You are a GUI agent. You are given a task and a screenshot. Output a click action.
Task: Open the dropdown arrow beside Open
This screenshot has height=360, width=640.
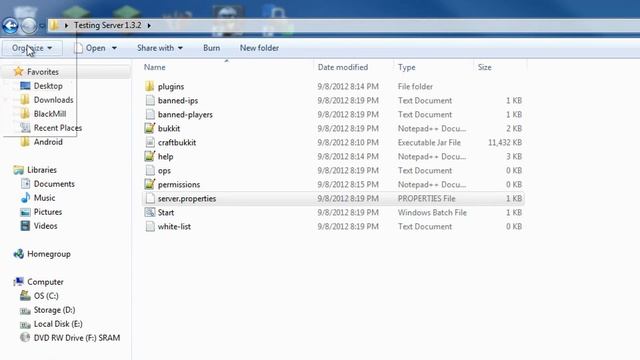click(114, 48)
